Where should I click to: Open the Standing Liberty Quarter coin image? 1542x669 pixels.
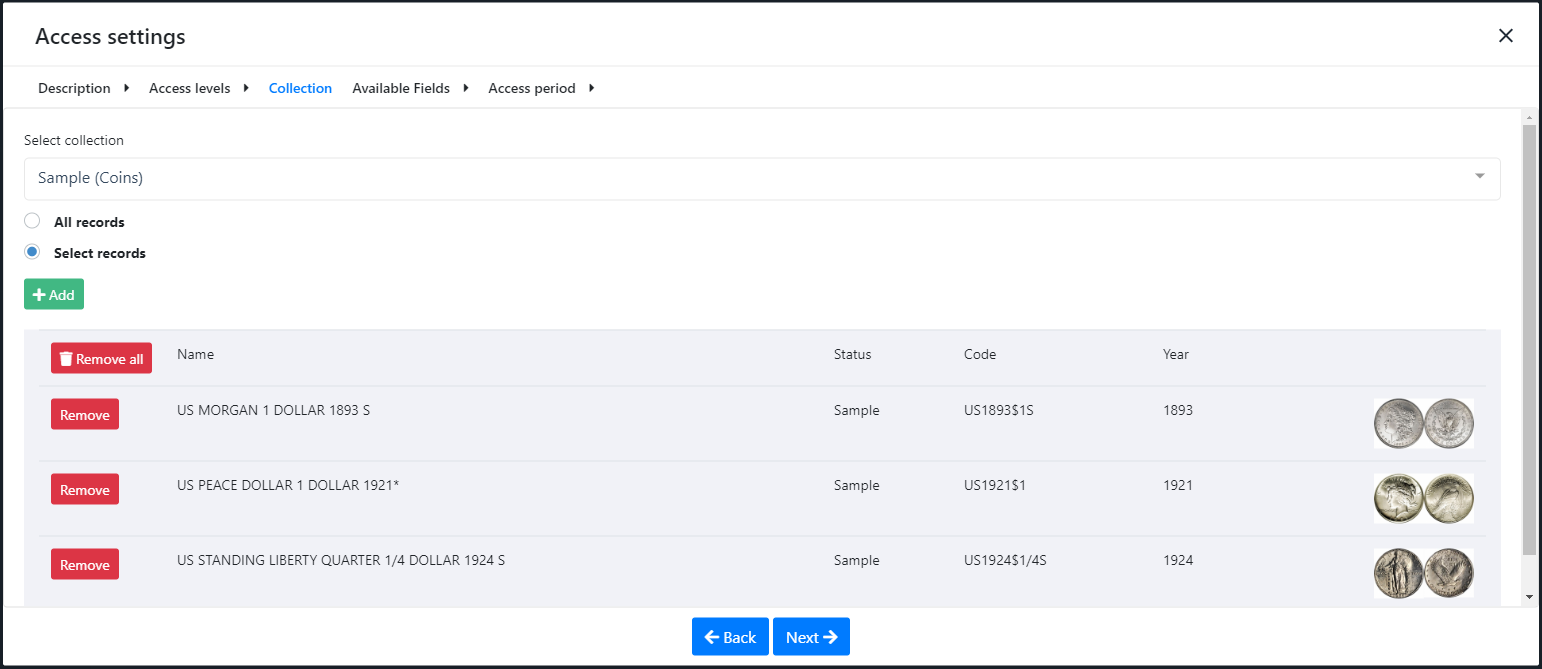tap(1423, 573)
